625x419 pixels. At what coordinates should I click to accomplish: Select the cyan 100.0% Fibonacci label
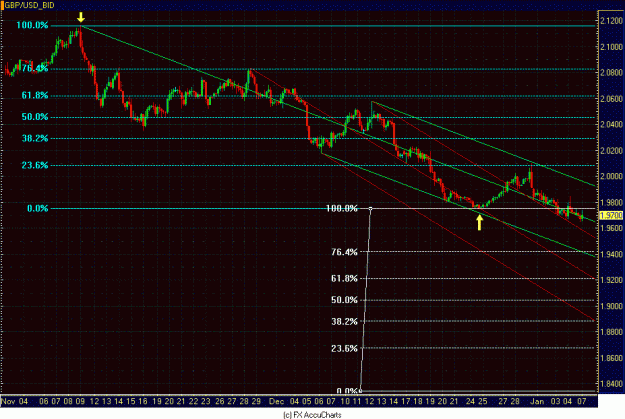(x=32, y=25)
